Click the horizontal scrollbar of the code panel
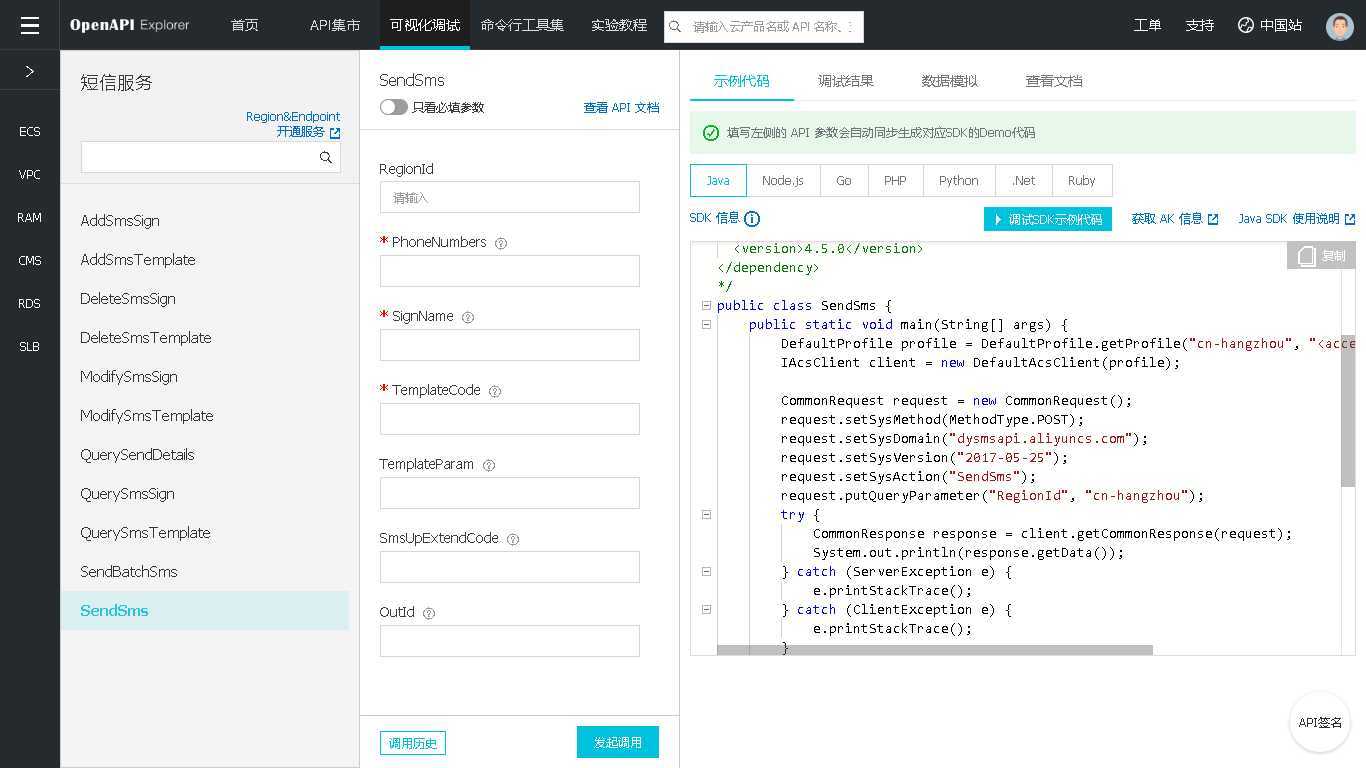Screen dimensions: 1366x768 (x=935, y=650)
